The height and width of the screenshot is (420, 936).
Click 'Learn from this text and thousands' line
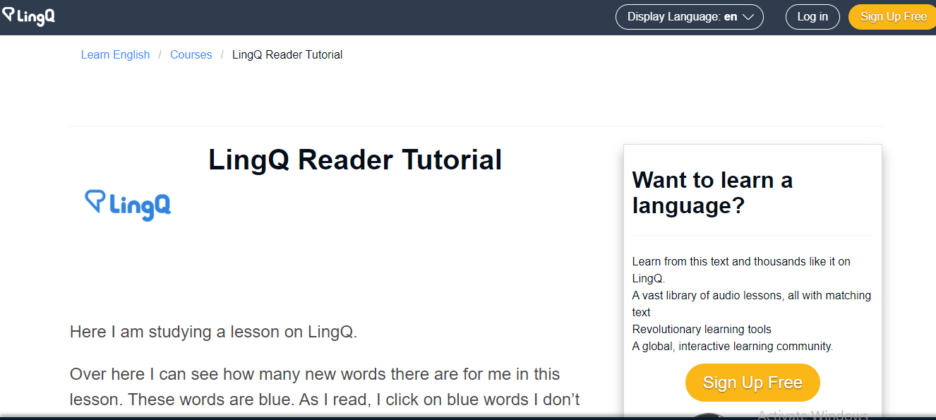pos(741,270)
